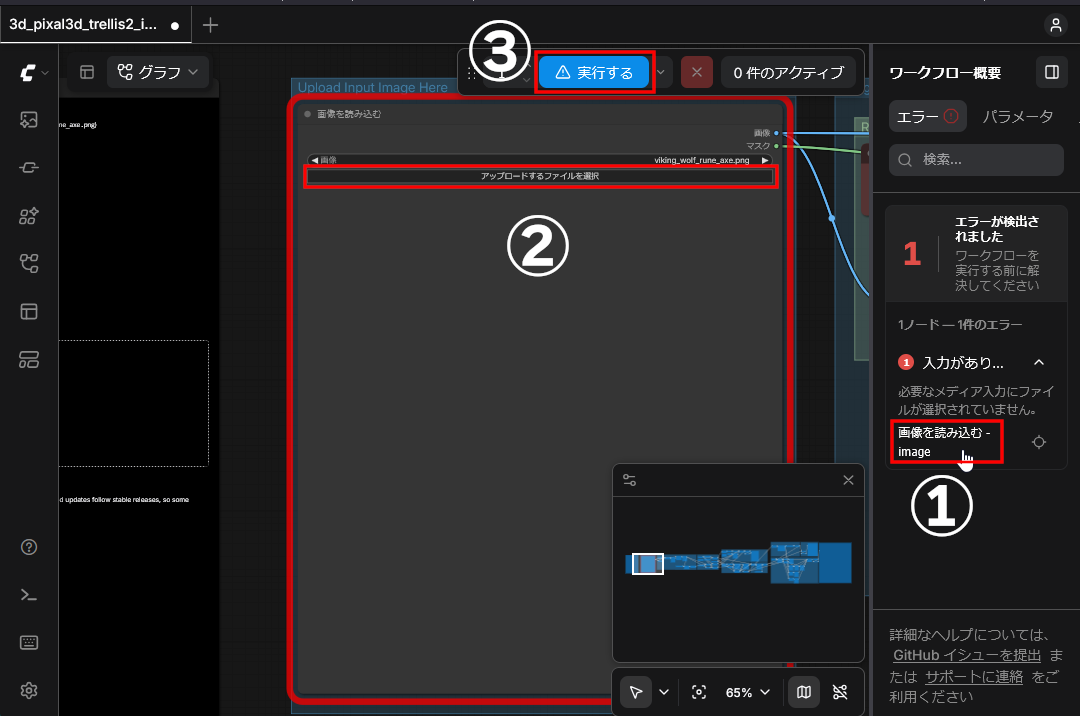Open the 65% zoom dropdown
The image size is (1080, 716).
pos(747,693)
